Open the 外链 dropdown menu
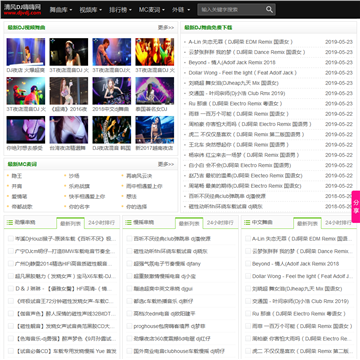This screenshot has height=360, width=360. 181,10
